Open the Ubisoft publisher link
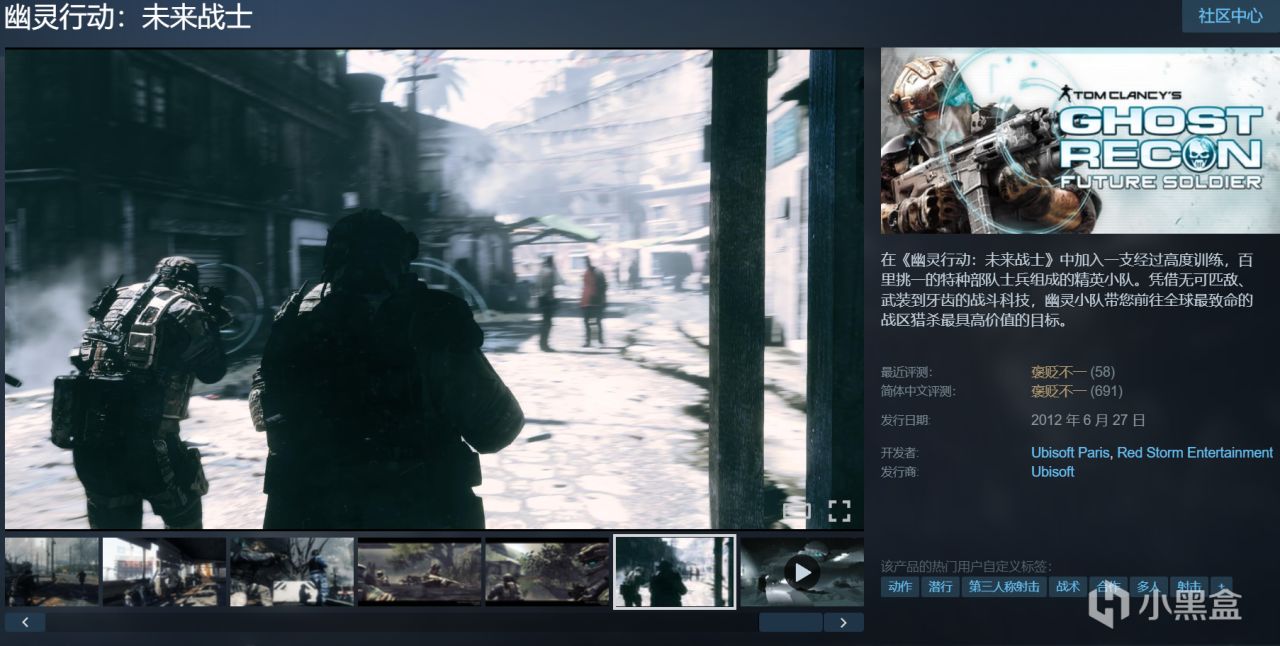1280x646 pixels. coord(1053,472)
